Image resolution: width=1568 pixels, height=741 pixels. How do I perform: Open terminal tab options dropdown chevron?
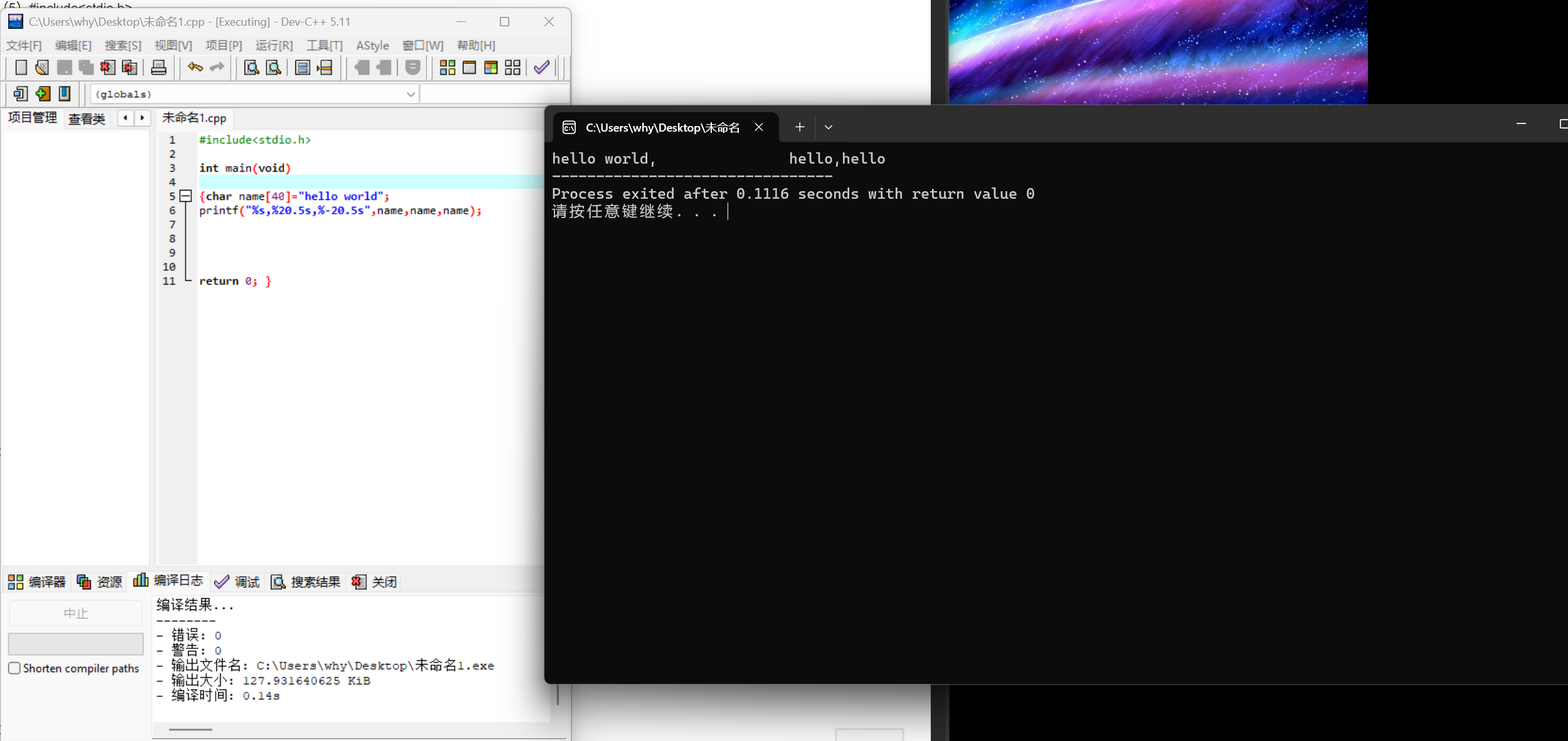829,127
